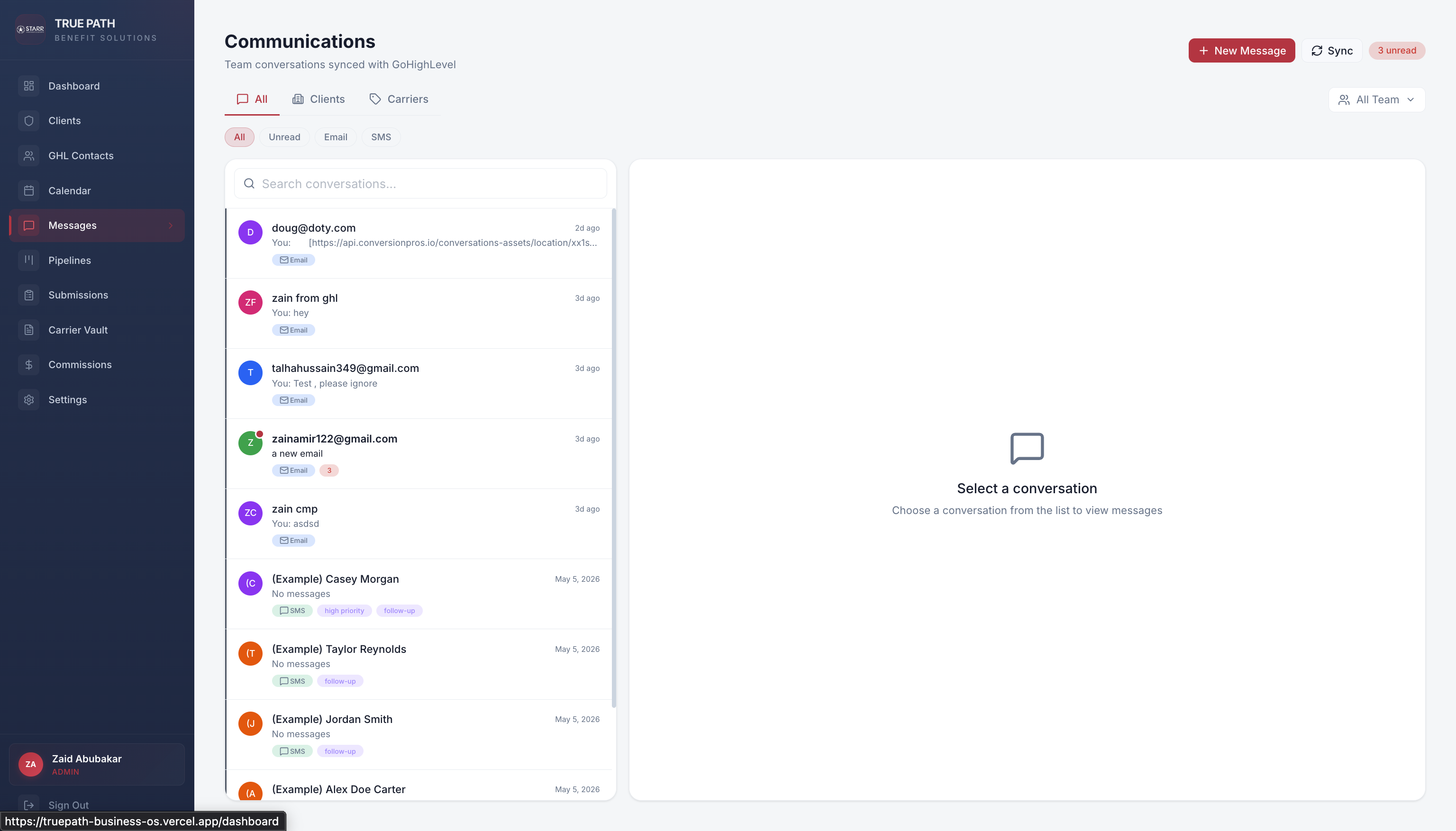This screenshot has height=831, width=1456.
Task: Open GHL Contacts people icon
Action: click(x=28, y=156)
